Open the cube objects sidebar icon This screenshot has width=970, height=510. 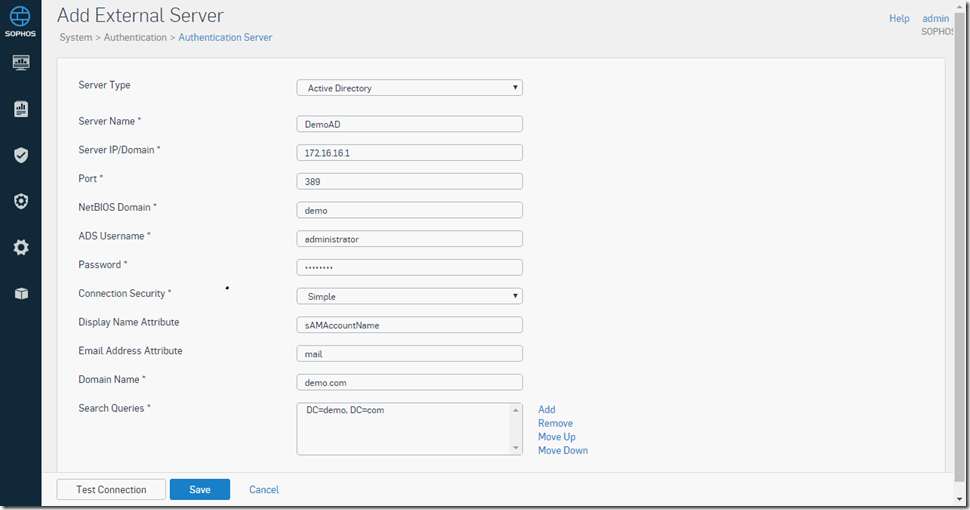tap(21, 293)
